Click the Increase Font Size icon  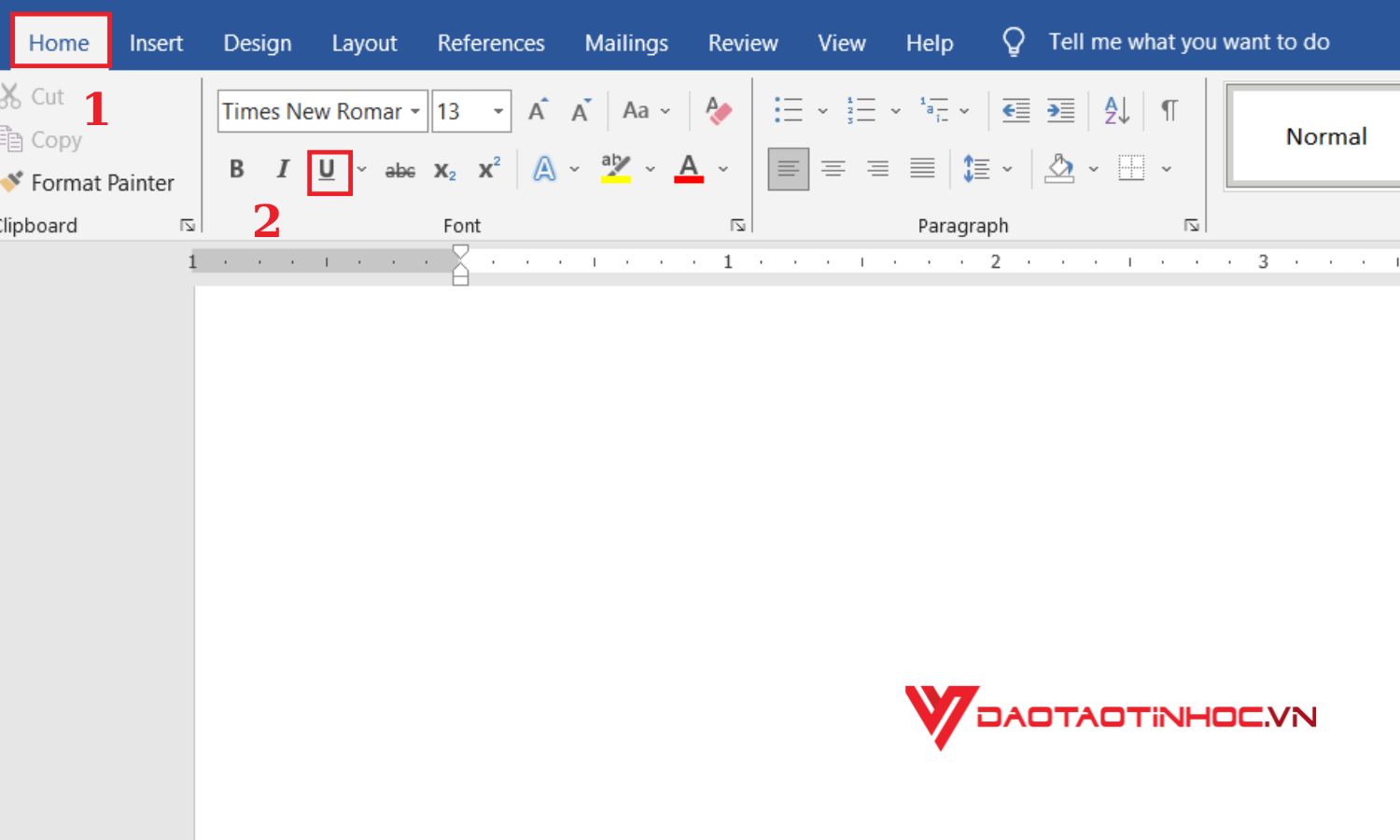[537, 109]
